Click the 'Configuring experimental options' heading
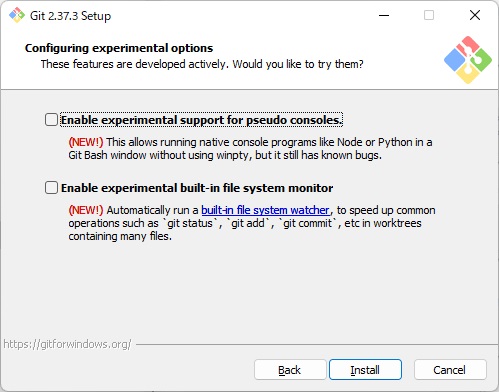Screen dimensions: 499x392 119,48
